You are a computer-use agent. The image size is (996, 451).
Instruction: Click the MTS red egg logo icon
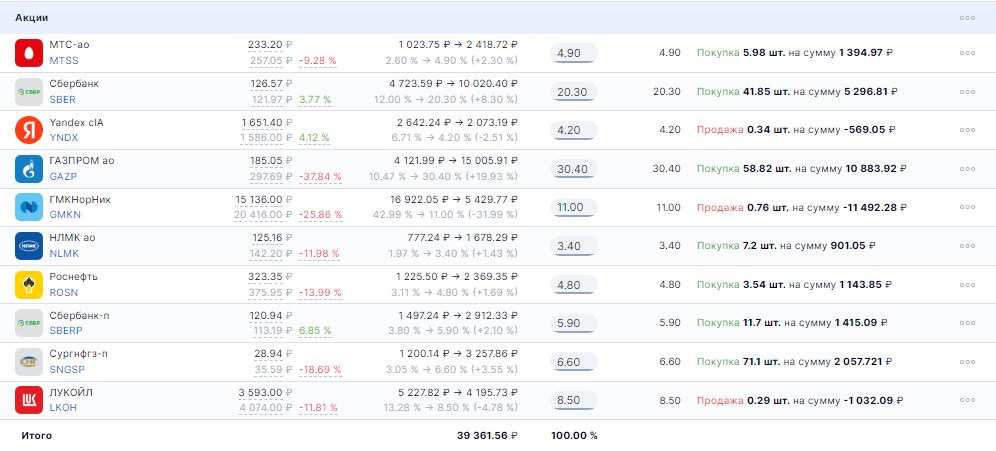pyautogui.click(x=28, y=53)
